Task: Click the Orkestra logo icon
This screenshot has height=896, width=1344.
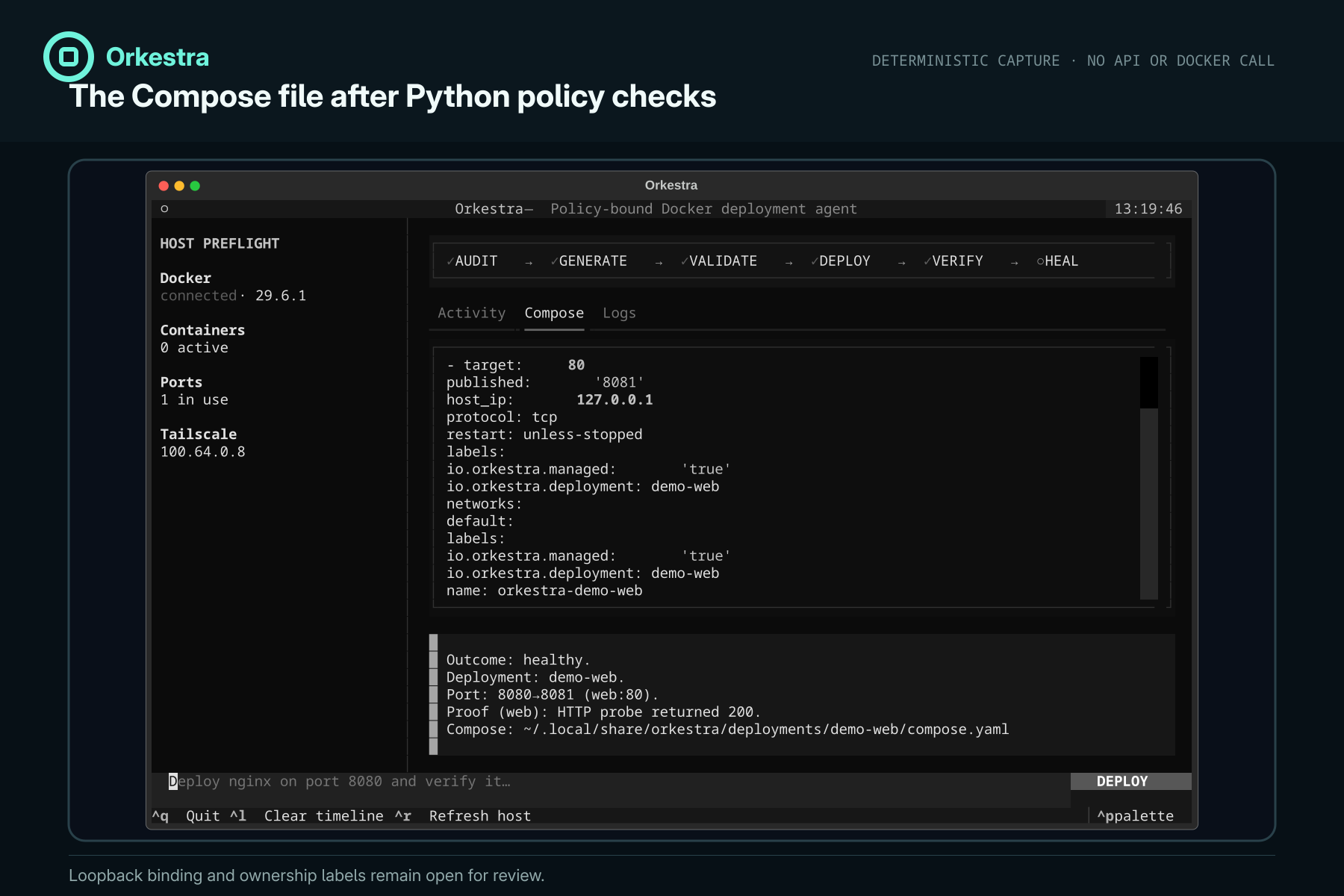Action: 69,57
